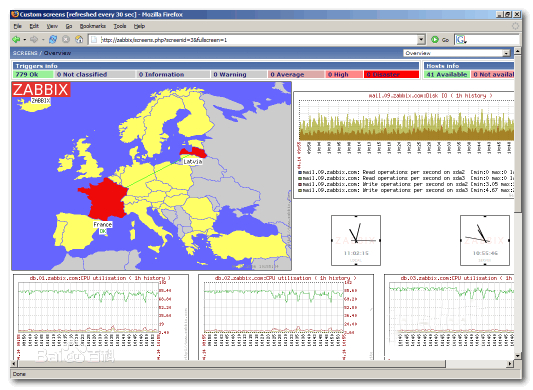The height and width of the screenshot is (390, 533).
Task: Click the Latvia label on the map
Action: pyautogui.click(x=193, y=162)
